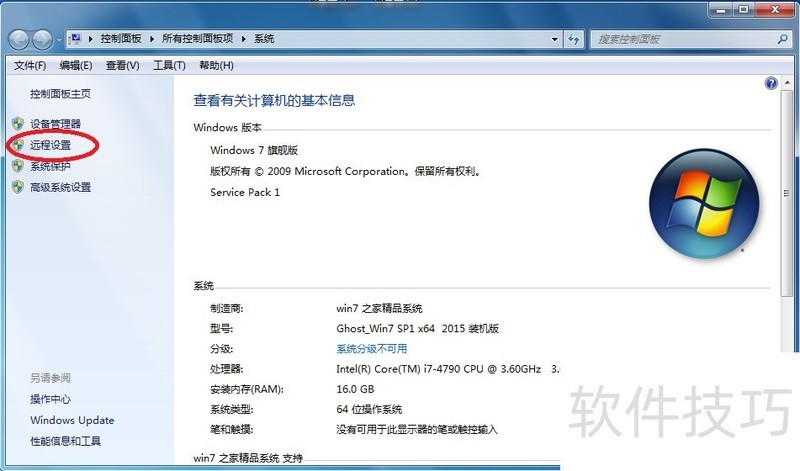Expand the arrow after 控制面板 in the breadcrumb
Image resolution: width=800 pixels, height=471 pixels.
152,39
